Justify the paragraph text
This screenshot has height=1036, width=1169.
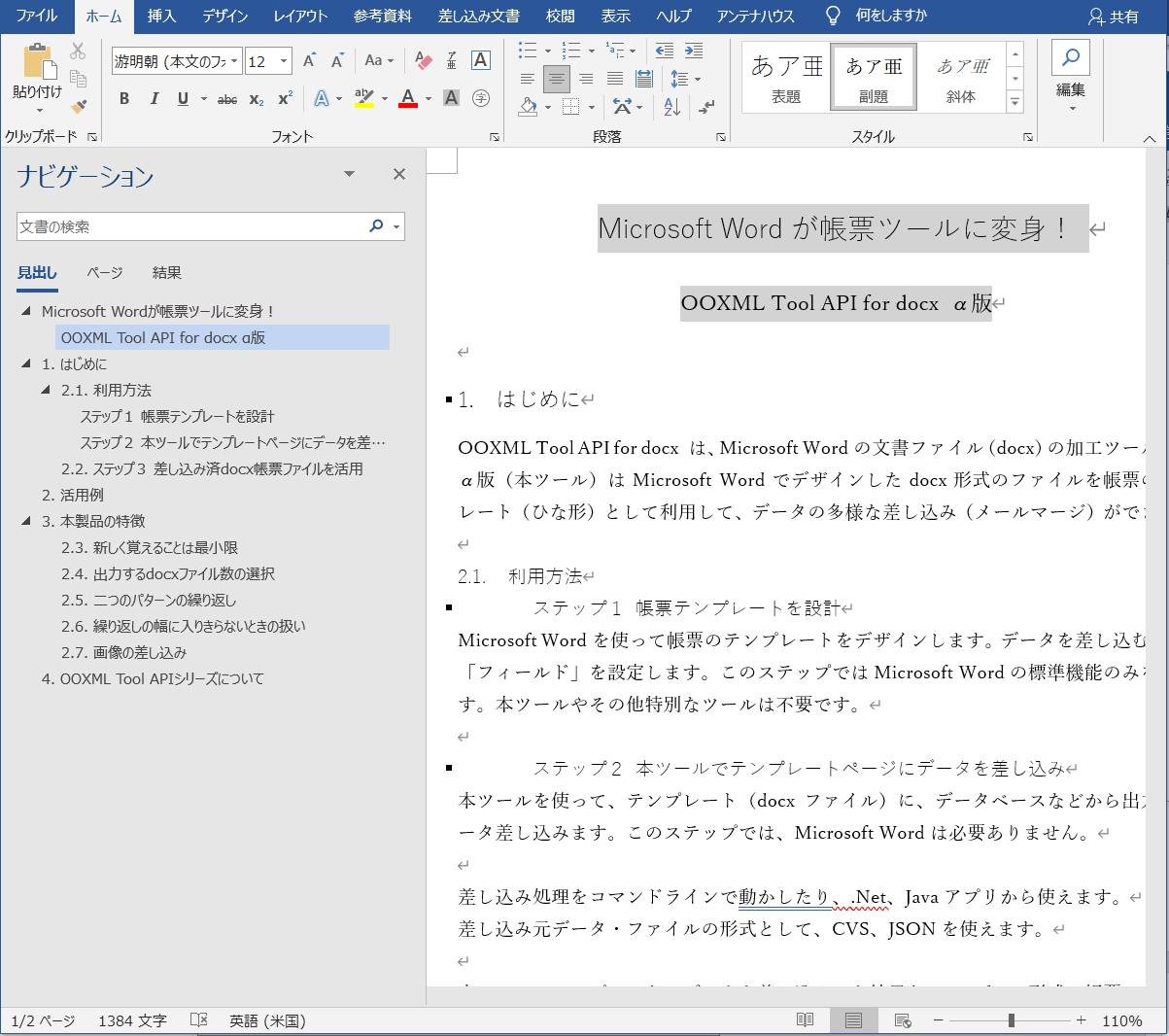615,80
